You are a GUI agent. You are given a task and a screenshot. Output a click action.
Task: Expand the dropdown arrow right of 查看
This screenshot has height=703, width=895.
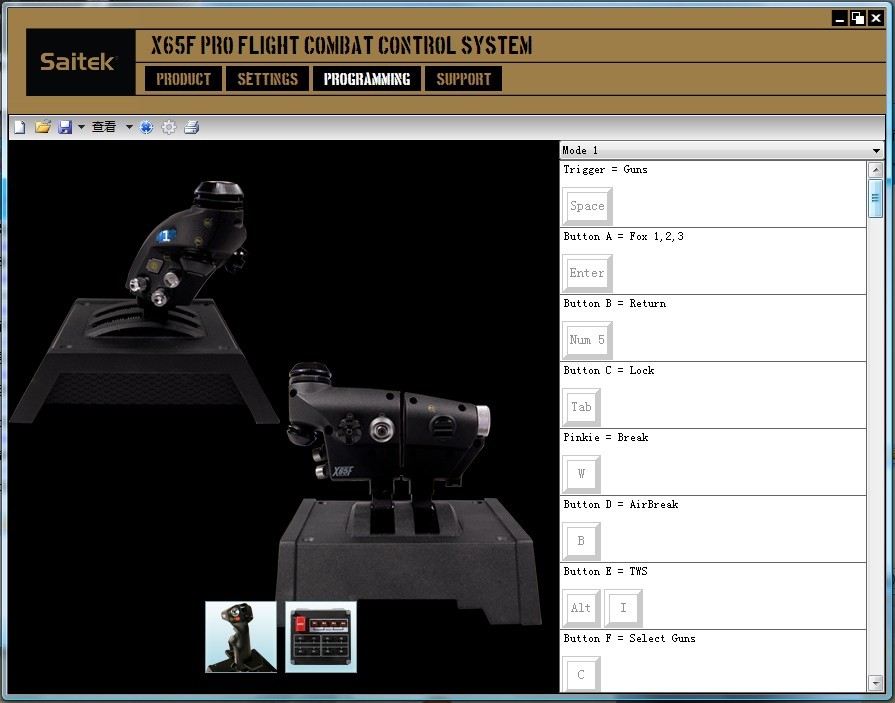tap(129, 127)
